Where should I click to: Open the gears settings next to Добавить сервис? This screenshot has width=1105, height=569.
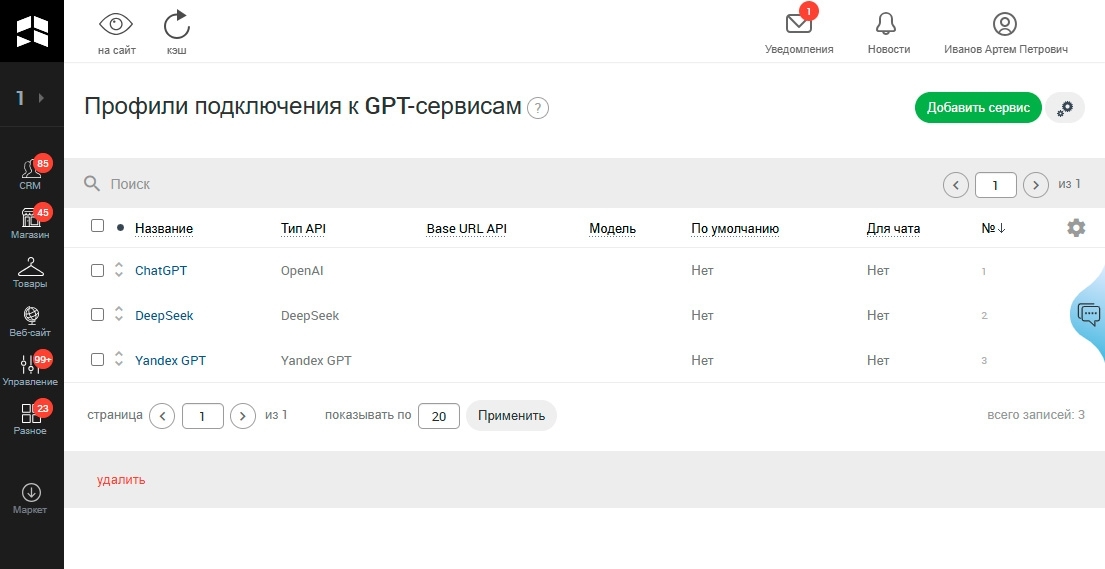1065,108
